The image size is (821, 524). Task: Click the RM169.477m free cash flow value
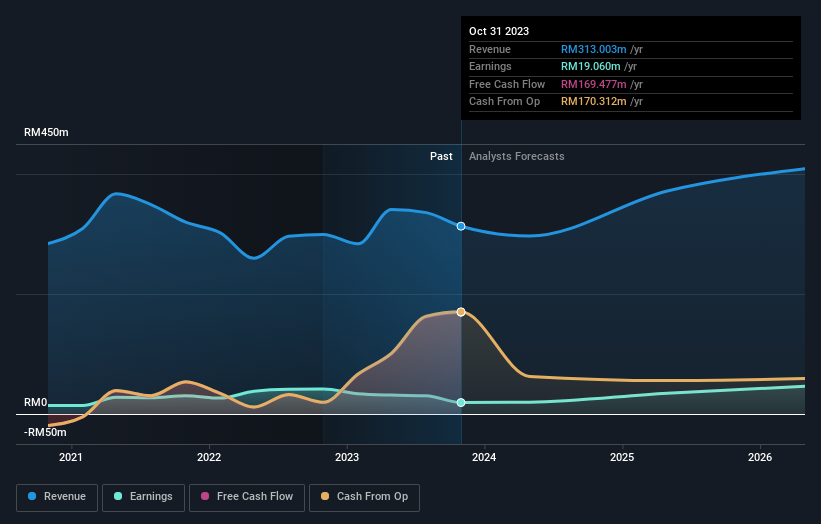[594, 84]
